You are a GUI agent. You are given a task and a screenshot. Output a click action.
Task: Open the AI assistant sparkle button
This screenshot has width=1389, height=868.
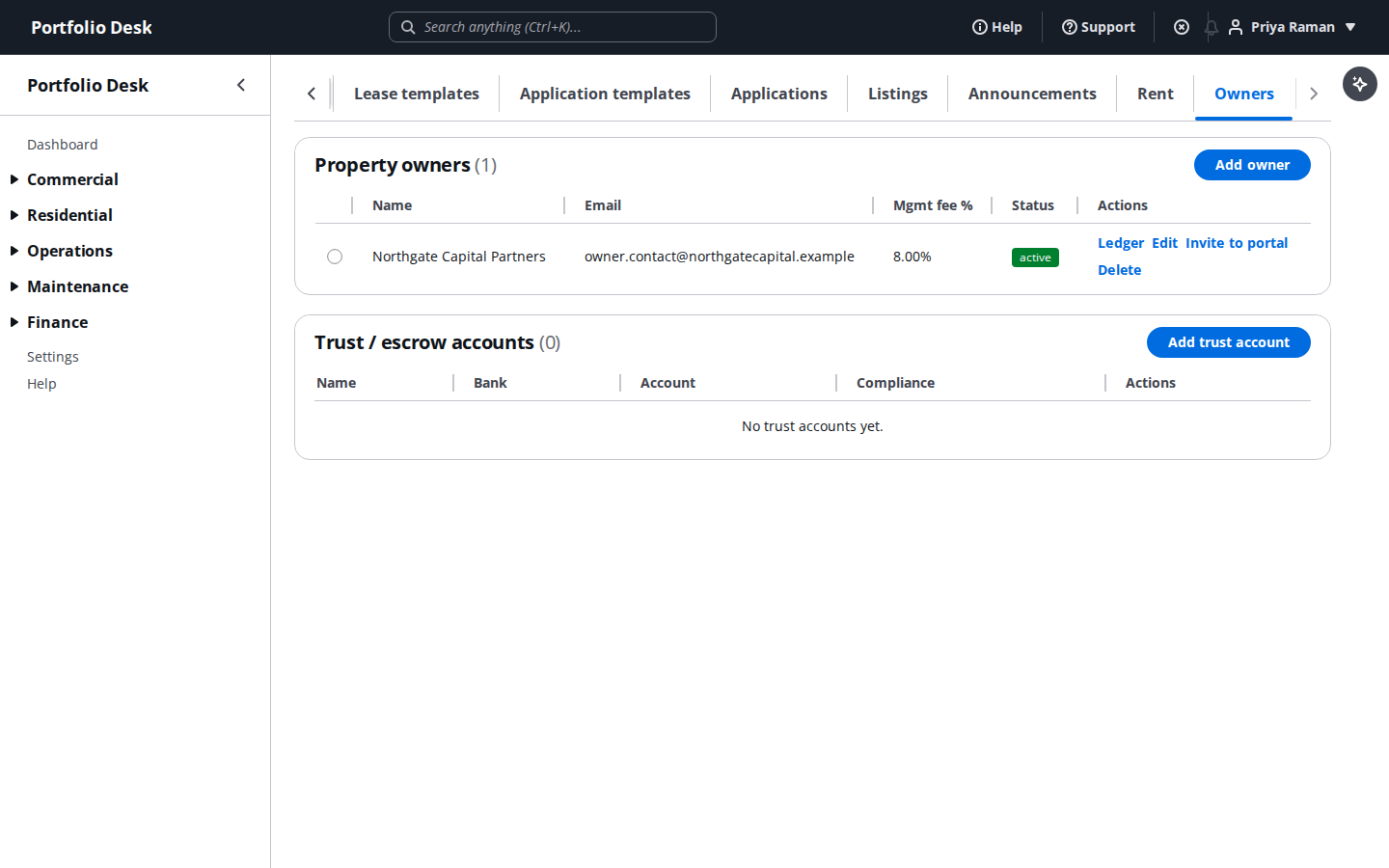[x=1360, y=84]
